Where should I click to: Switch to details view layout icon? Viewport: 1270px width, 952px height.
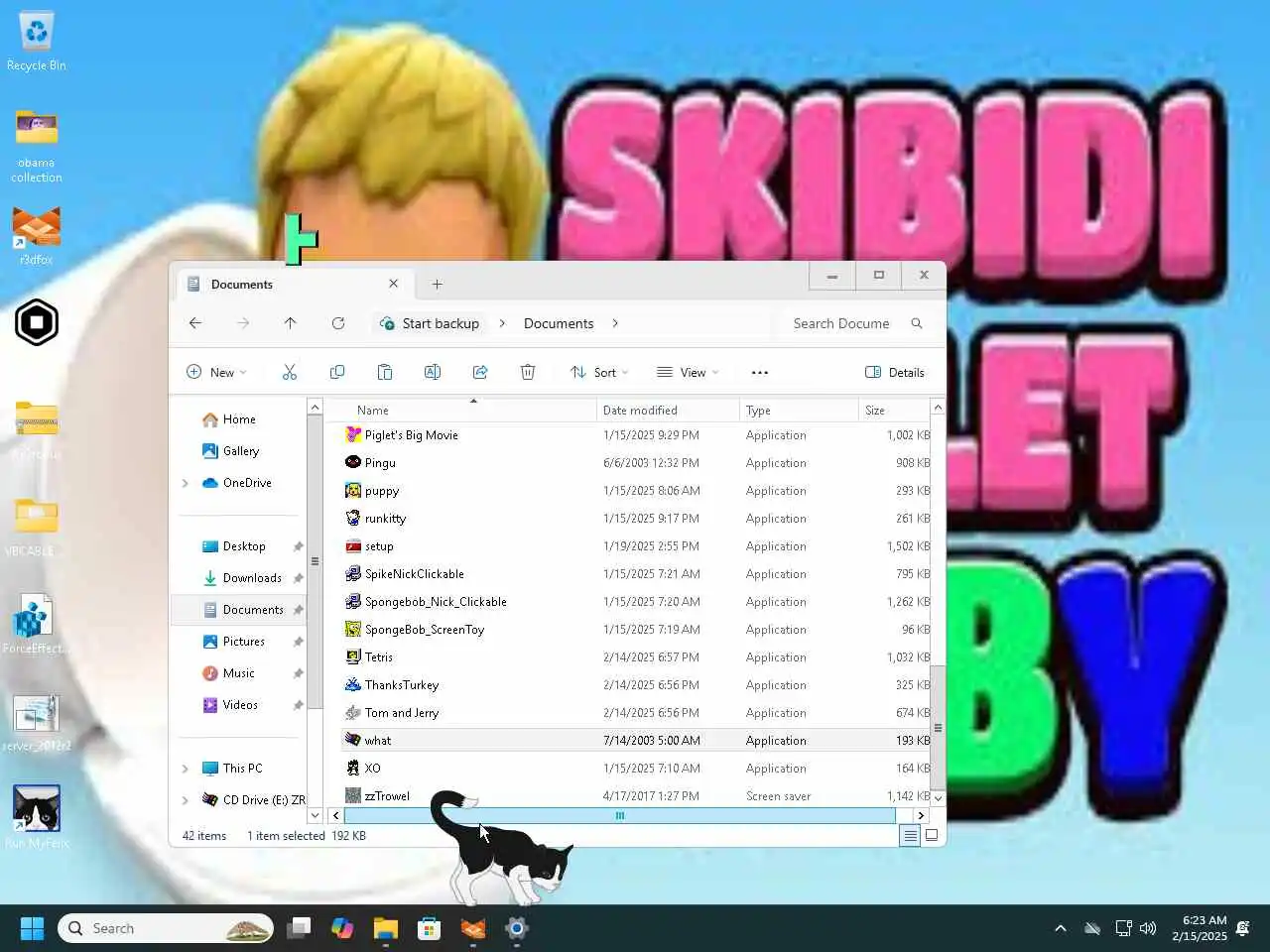pyautogui.click(x=910, y=836)
